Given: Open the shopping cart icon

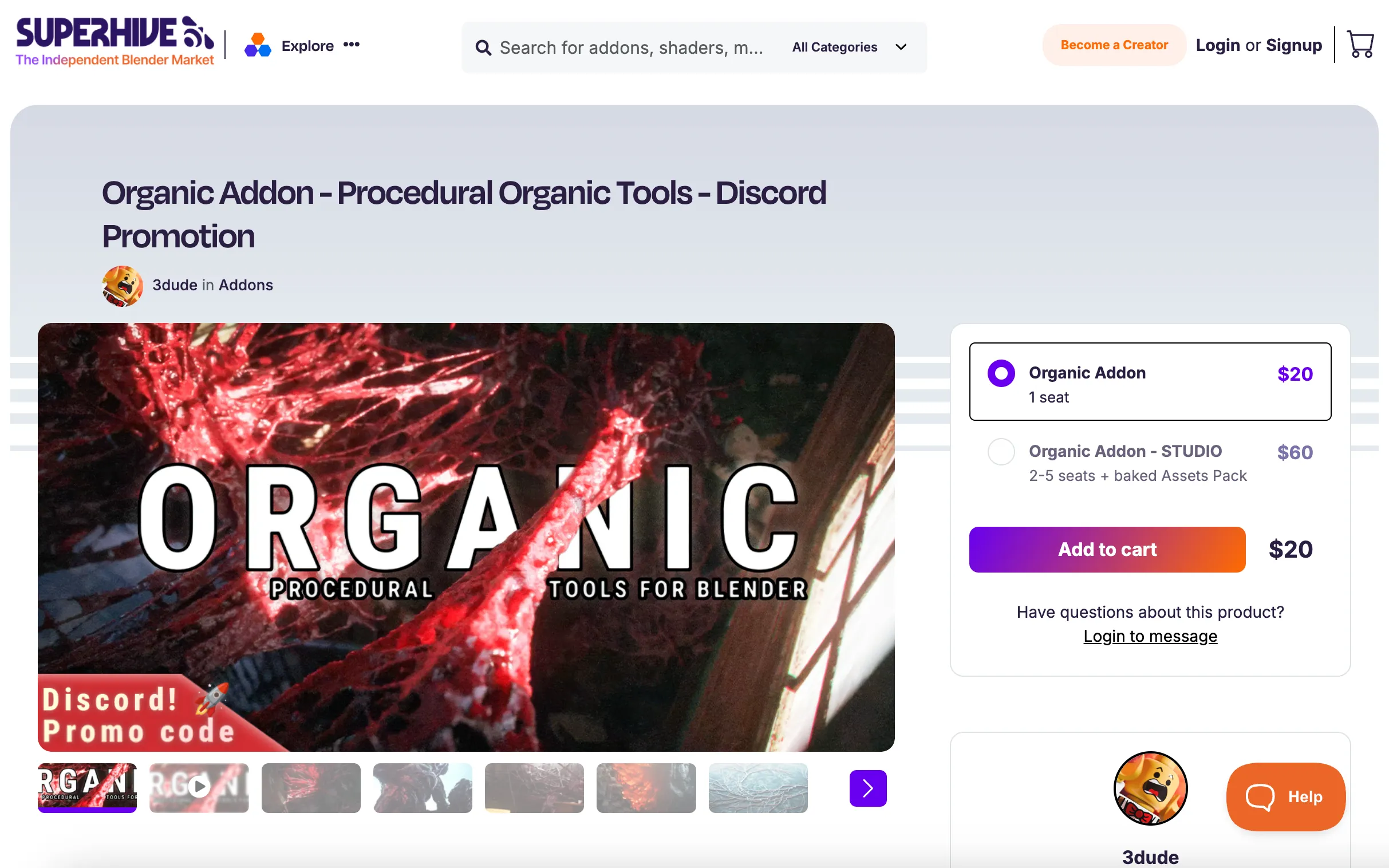Looking at the screenshot, I should (1359, 45).
